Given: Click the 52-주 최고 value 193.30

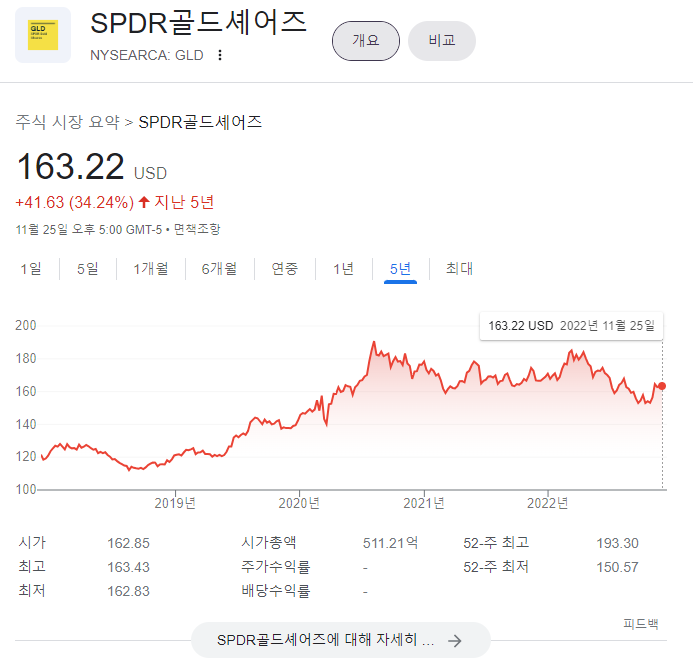Looking at the screenshot, I should pos(617,543).
